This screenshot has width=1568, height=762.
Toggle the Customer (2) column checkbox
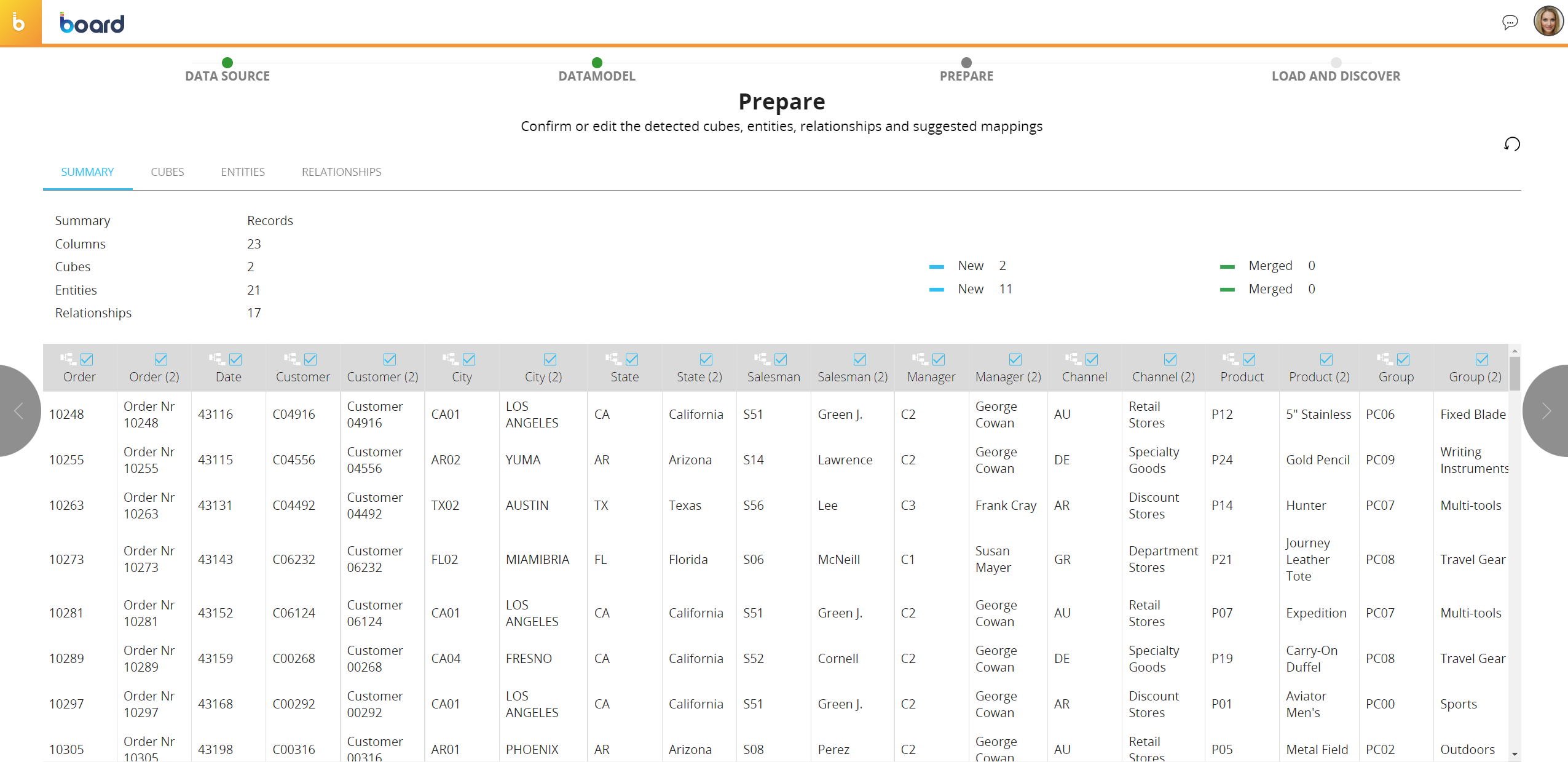pyautogui.click(x=390, y=359)
